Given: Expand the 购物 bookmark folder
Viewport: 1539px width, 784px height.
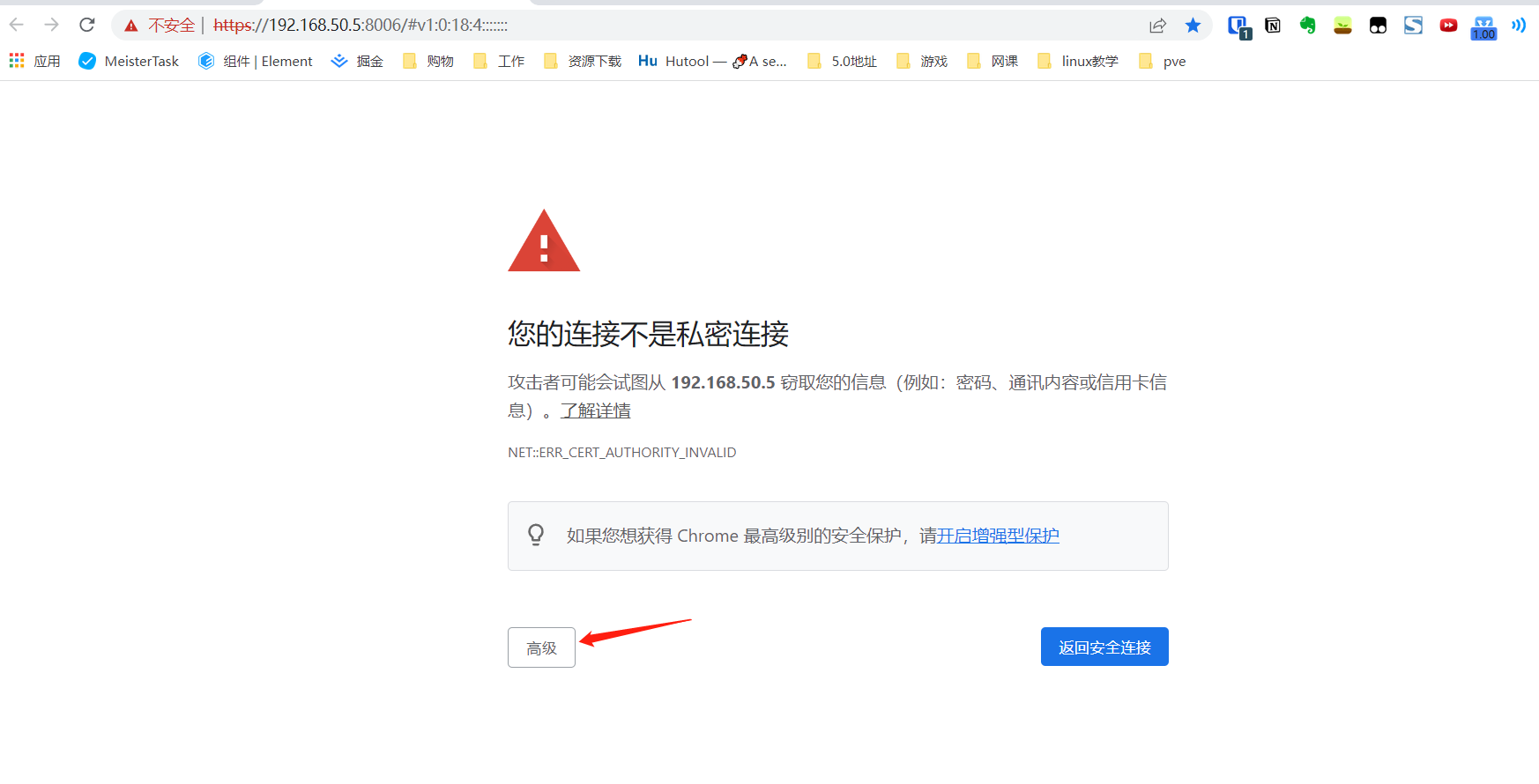Looking at the screenshot, I should point(428,61).
